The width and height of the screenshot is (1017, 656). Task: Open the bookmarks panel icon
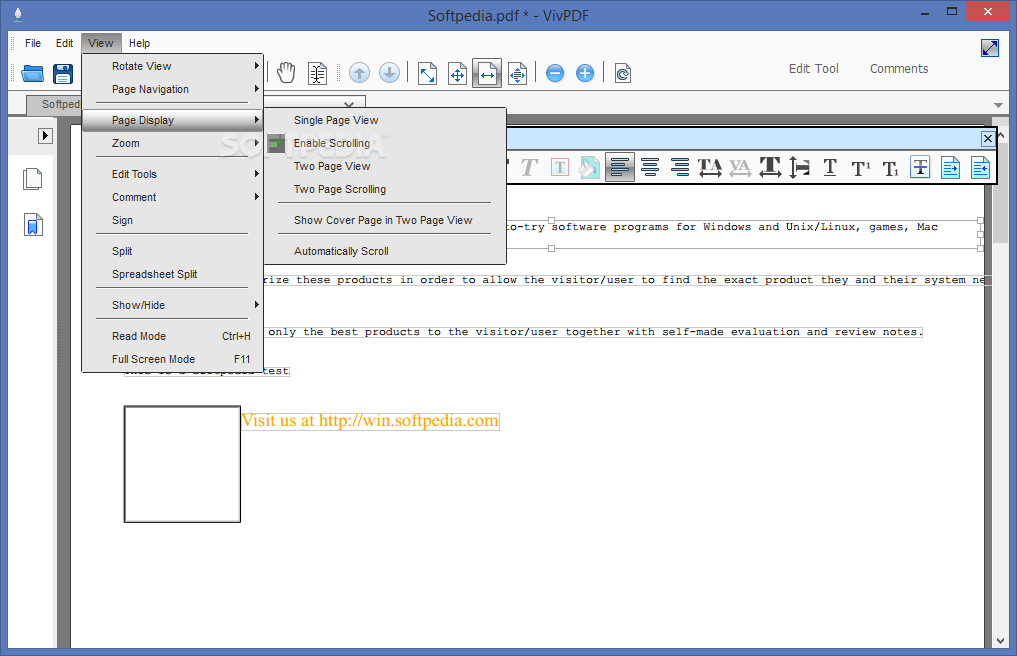(32, 225)
